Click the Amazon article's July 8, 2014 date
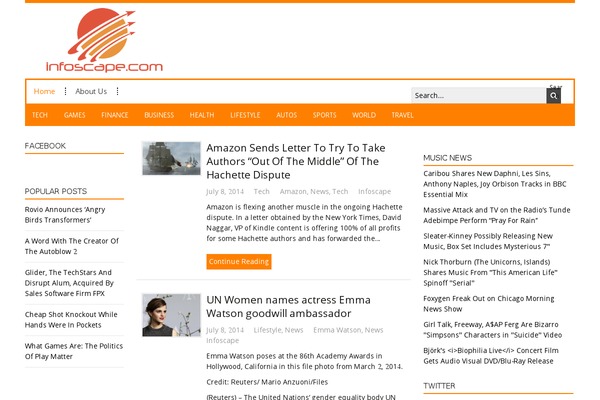600x400 pixels. pos(225,191)
